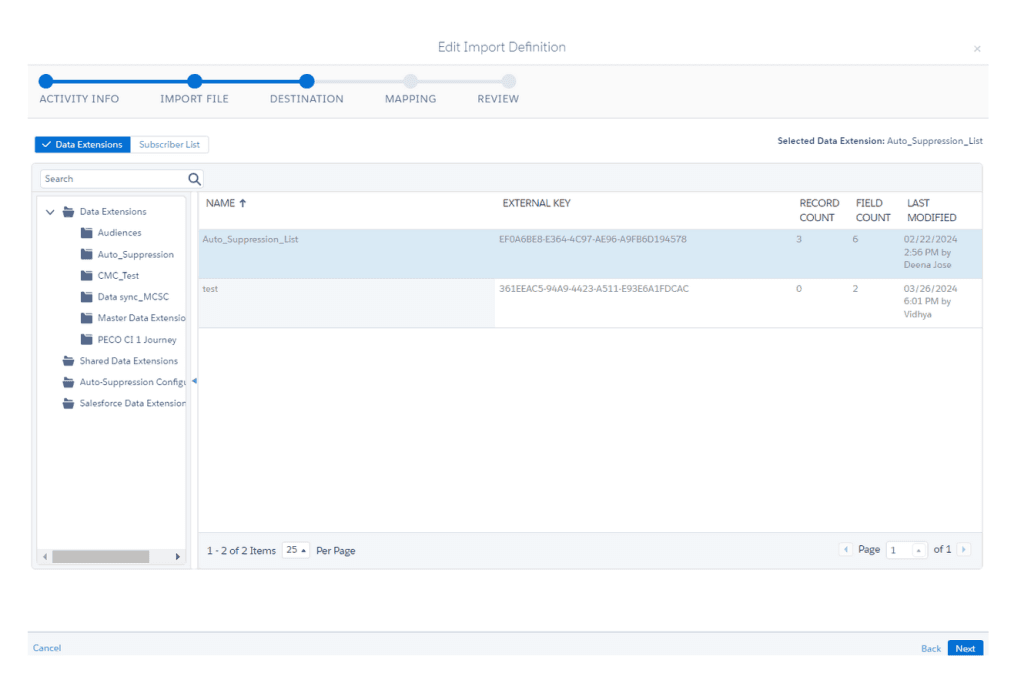Collapse folder pane with the blue arrow
Image resolution: width=1024 pixels, height=697 pixels.
194,381
